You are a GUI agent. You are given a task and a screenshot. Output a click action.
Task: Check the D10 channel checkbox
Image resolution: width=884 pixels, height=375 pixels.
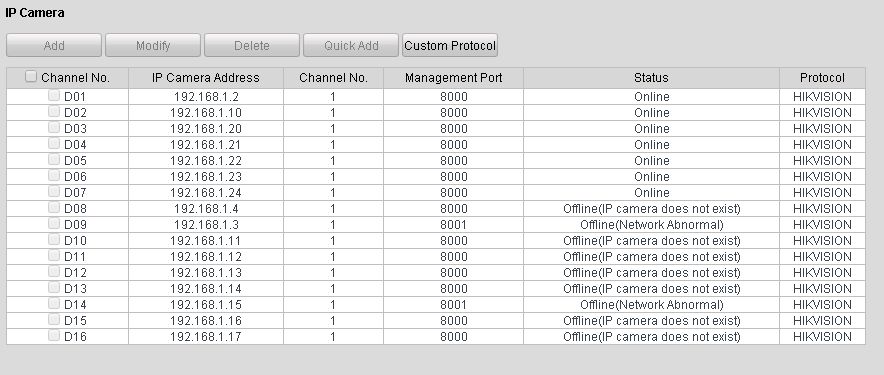tap(54, 240)
